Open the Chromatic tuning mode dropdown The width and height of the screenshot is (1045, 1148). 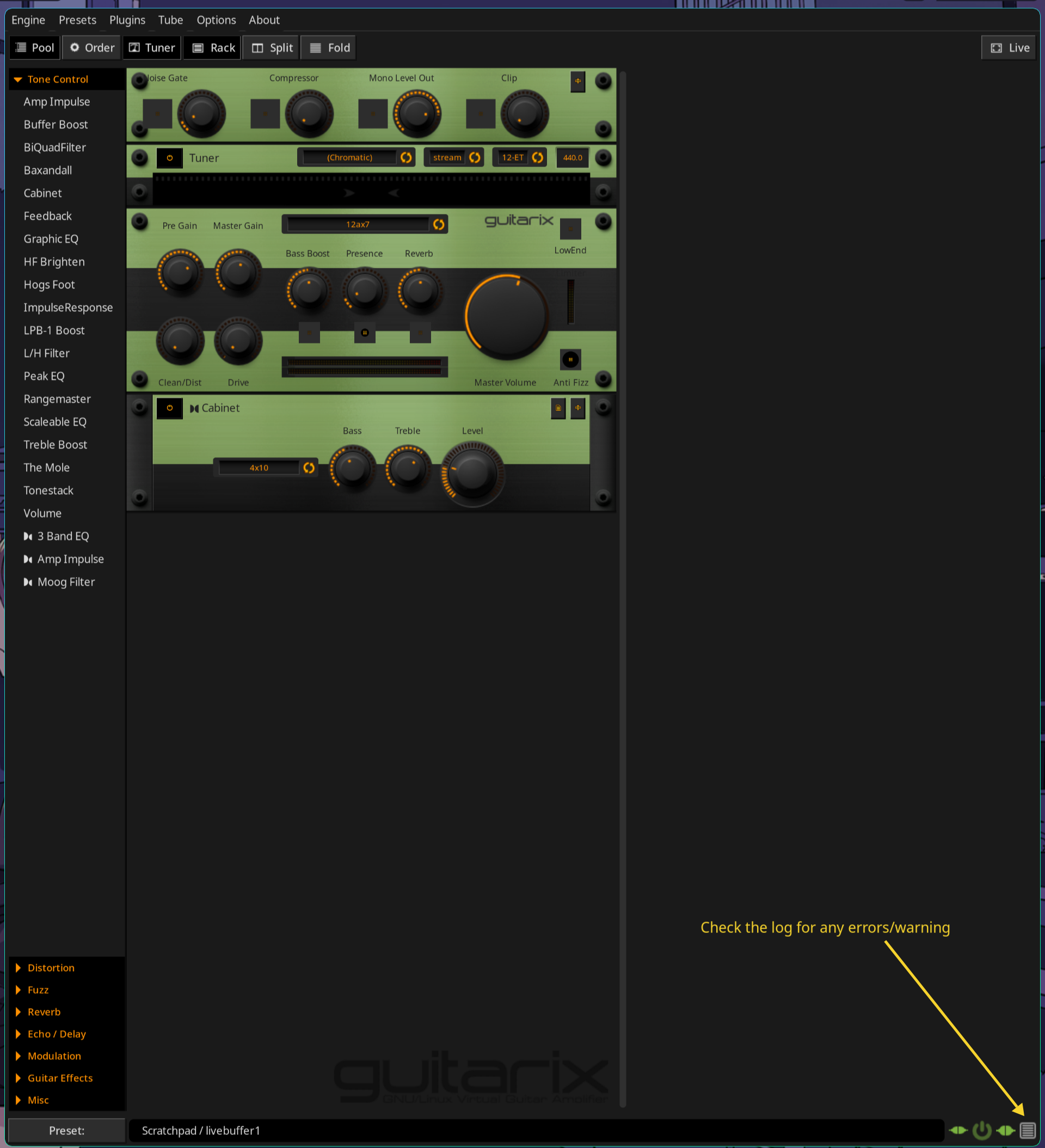coord(349,157)
